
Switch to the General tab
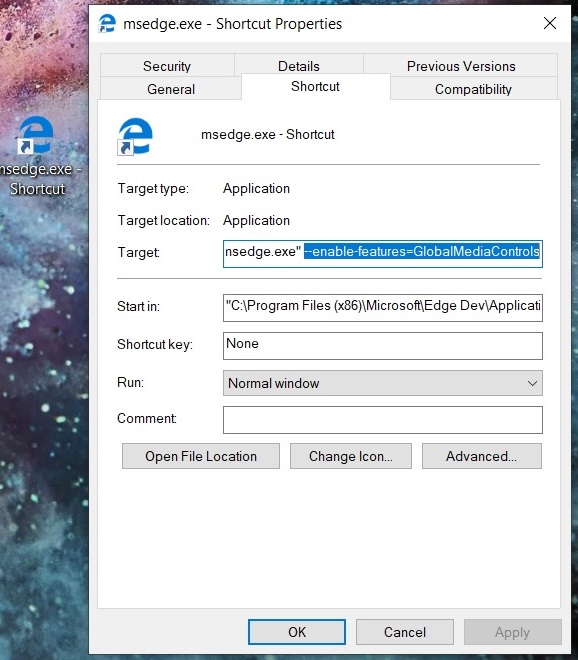click(x=170, y=89)
